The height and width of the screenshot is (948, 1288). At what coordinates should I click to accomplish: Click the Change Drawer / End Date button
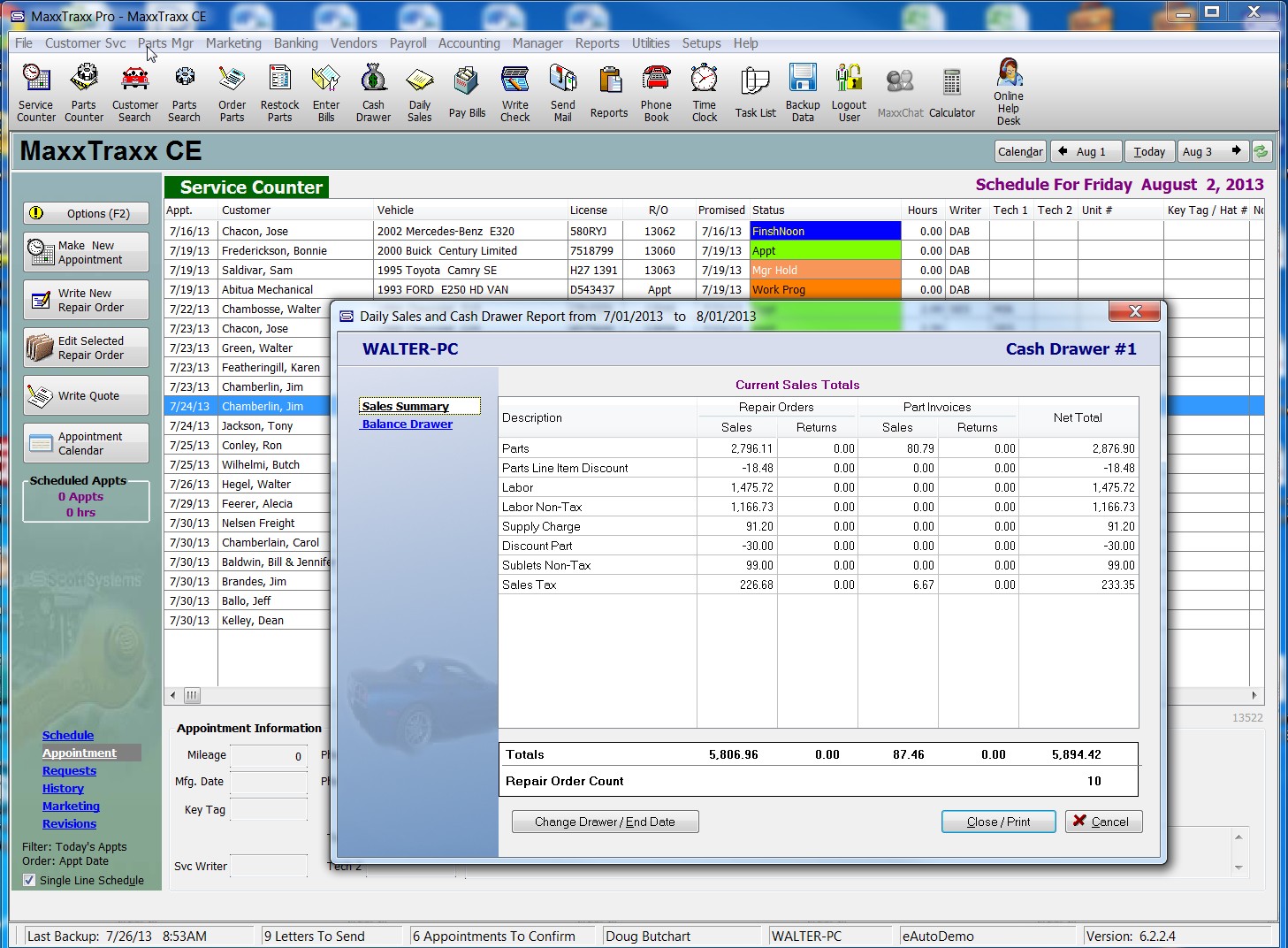coord(605,822)
